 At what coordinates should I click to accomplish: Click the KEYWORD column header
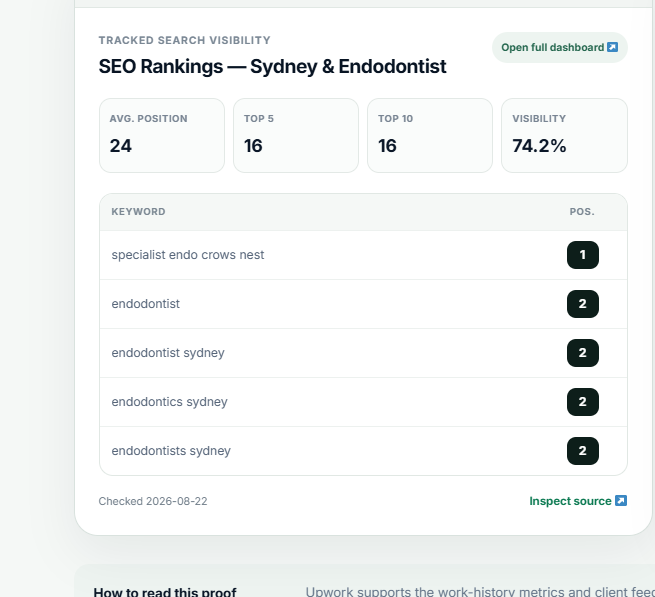(x=138, y=212)
